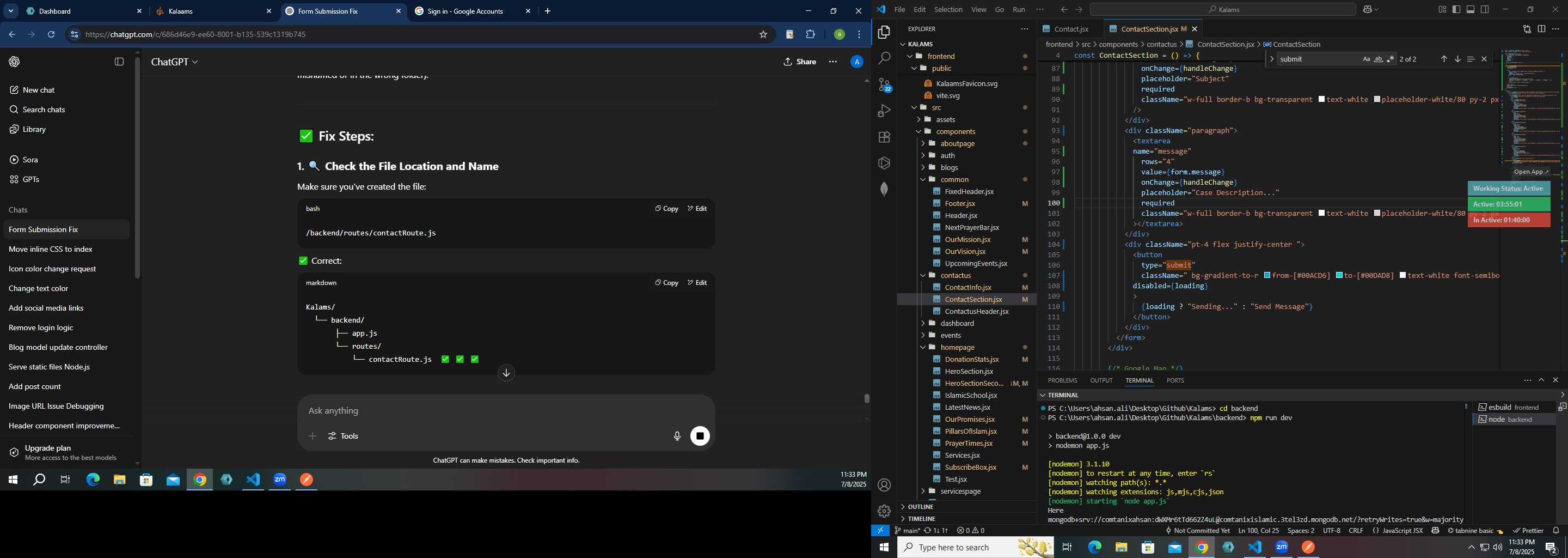The image size is (1568, 558).
Task: Select esbuild frontend terminal
Action: (x=1513, y=408)
